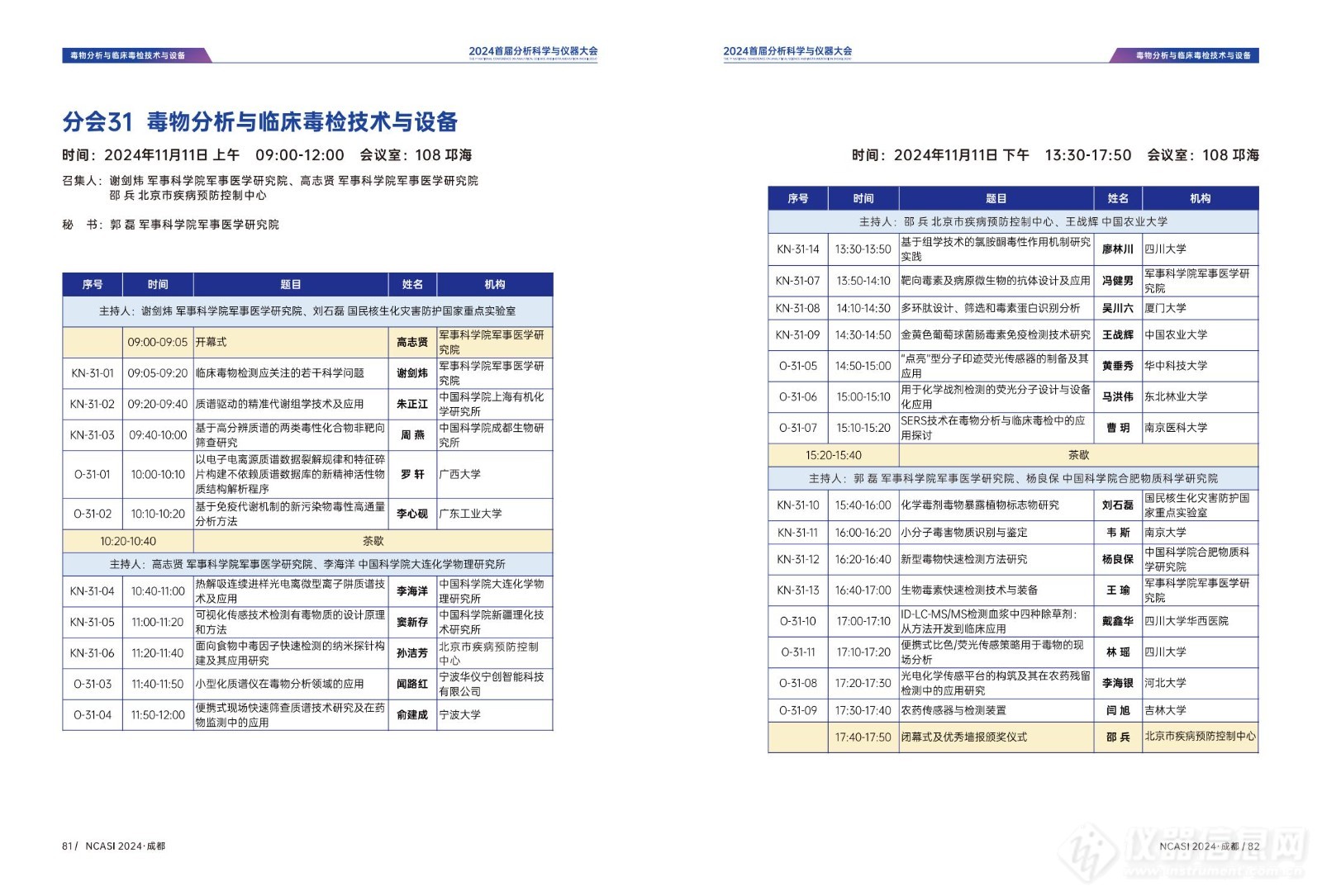The height and width of the screenshot is (896, 1322).
Task: Click the KN-31-04 cell
Action: [93, 591]
